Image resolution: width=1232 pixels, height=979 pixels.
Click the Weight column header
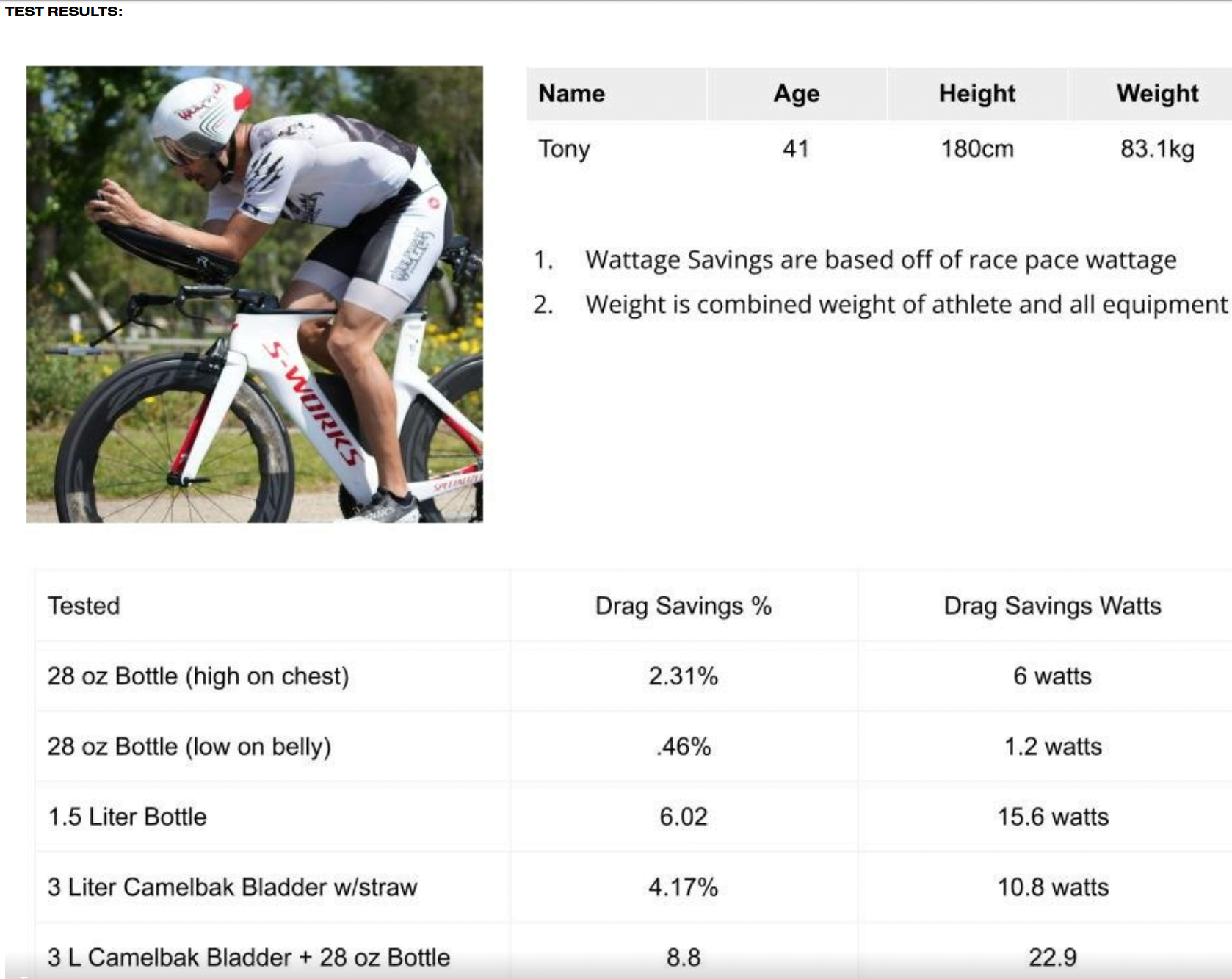click(1158, 93)
